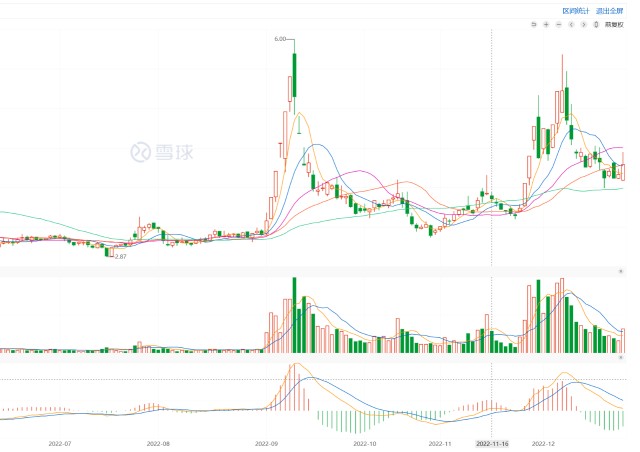Viewport: 640px width, 452px height.
Task: Click the 2022-11 axis label
Action: pos(440,444)
